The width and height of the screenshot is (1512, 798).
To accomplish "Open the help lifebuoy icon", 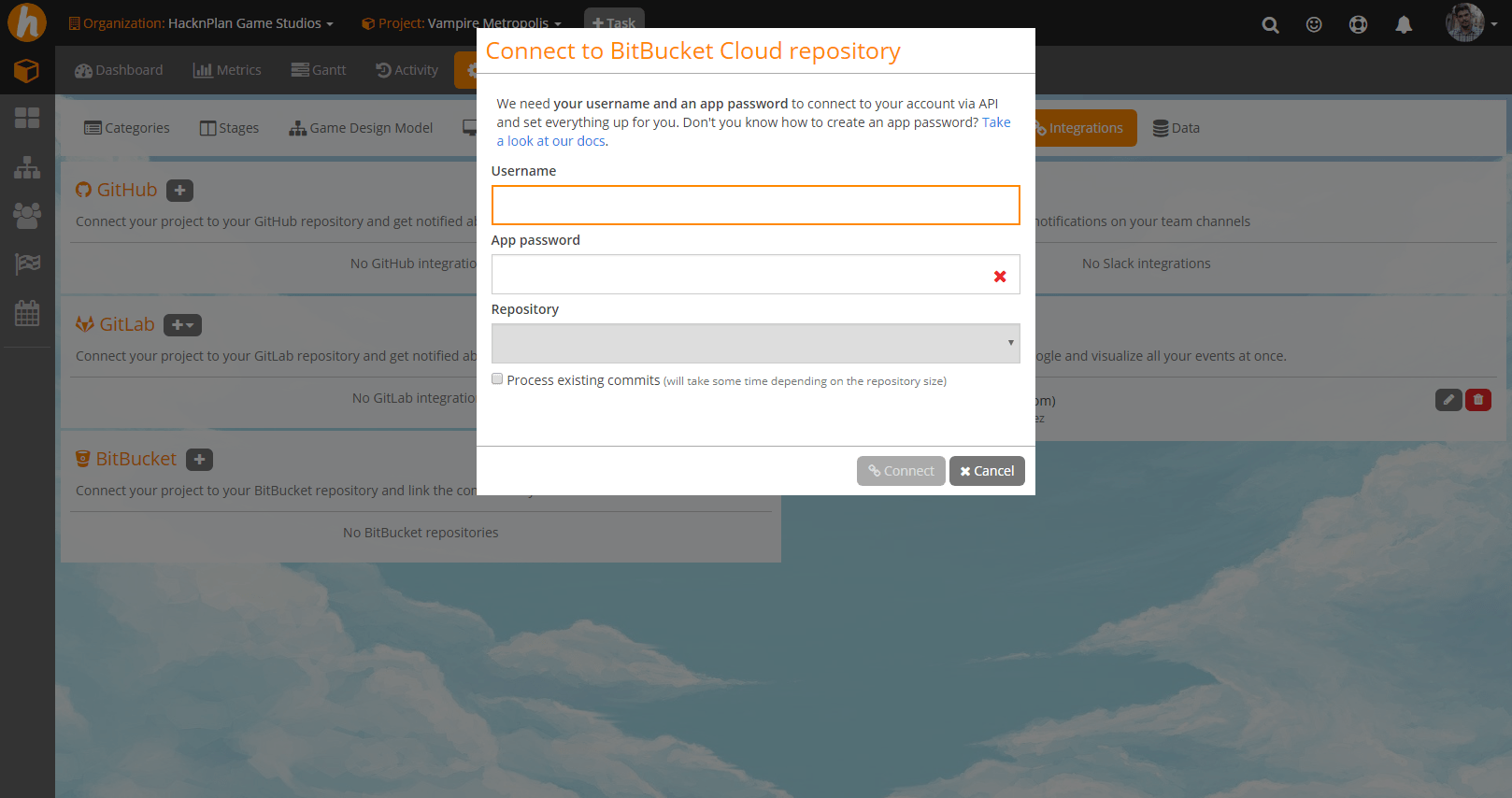I will (x=1358, y=25).
